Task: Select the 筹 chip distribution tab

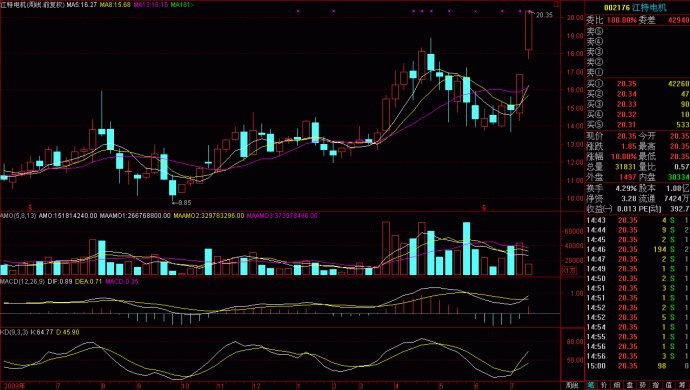Action: (682, 385)
